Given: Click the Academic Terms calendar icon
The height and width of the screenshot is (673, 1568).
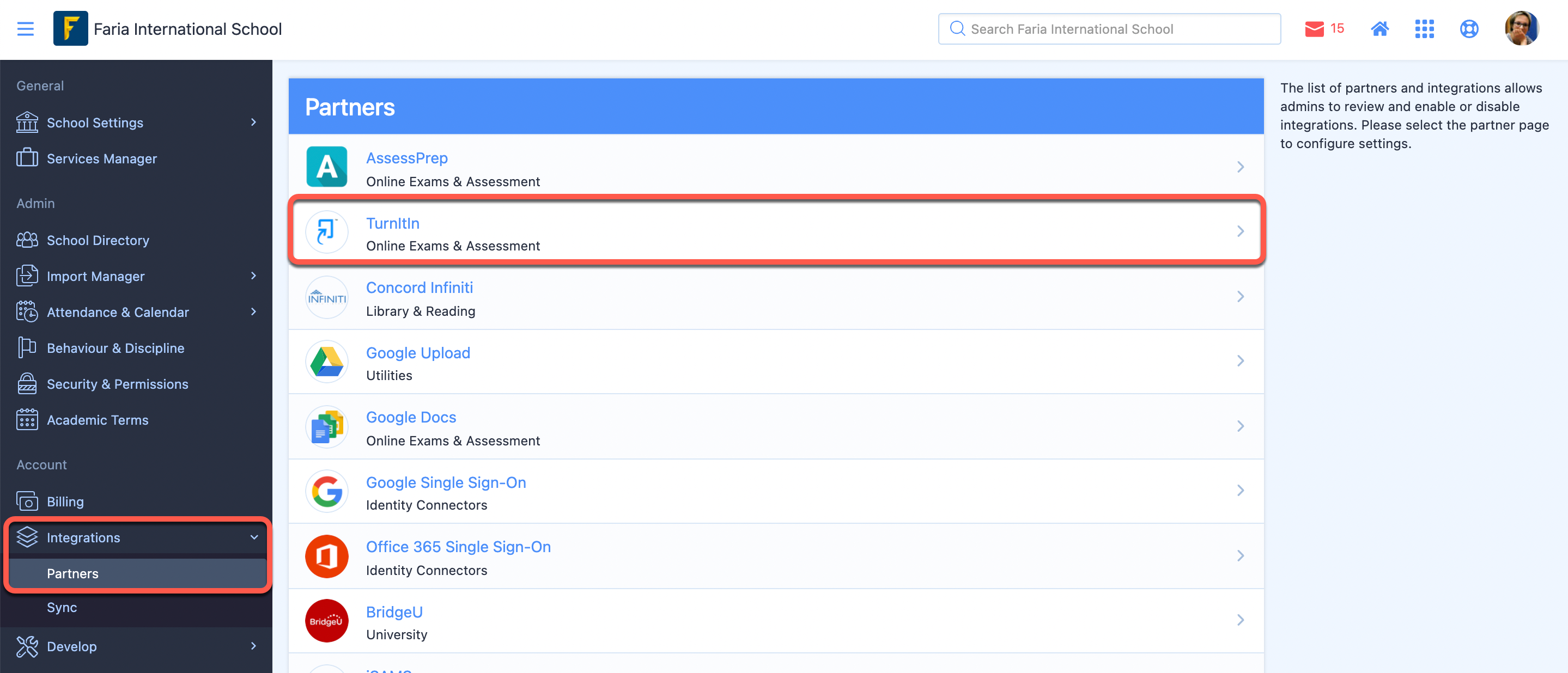Looking at the screenshot, I should [x=27, y=419].
